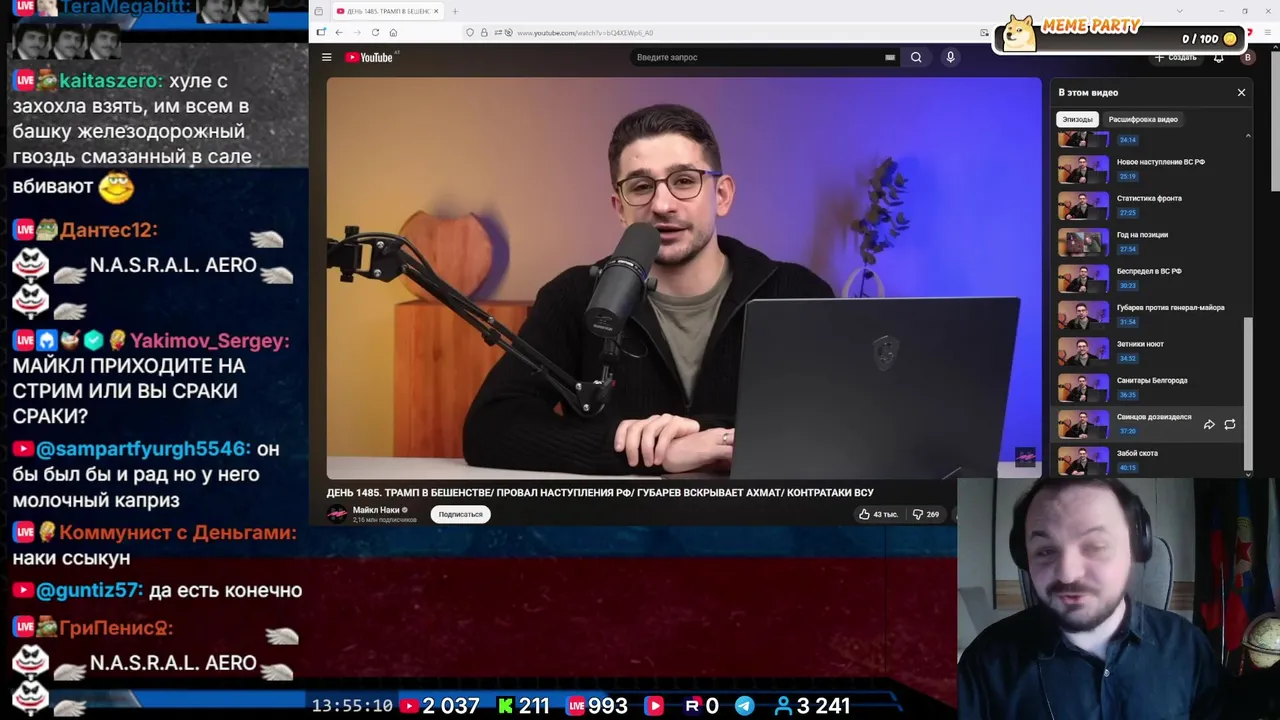
Task: Click chat username Коммунист с Деньгами
Action: coord(177,533)
